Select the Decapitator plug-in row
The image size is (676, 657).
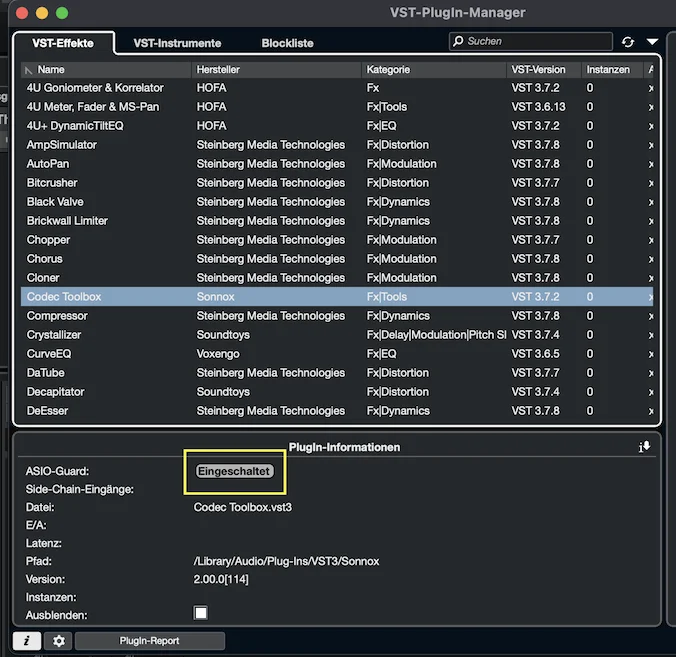coord(337,391)
